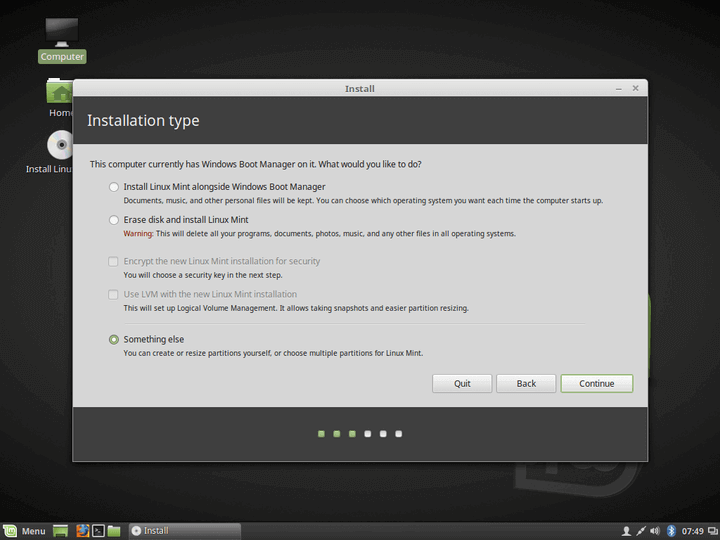Launch Firefox from the panel

pos(83,531)
